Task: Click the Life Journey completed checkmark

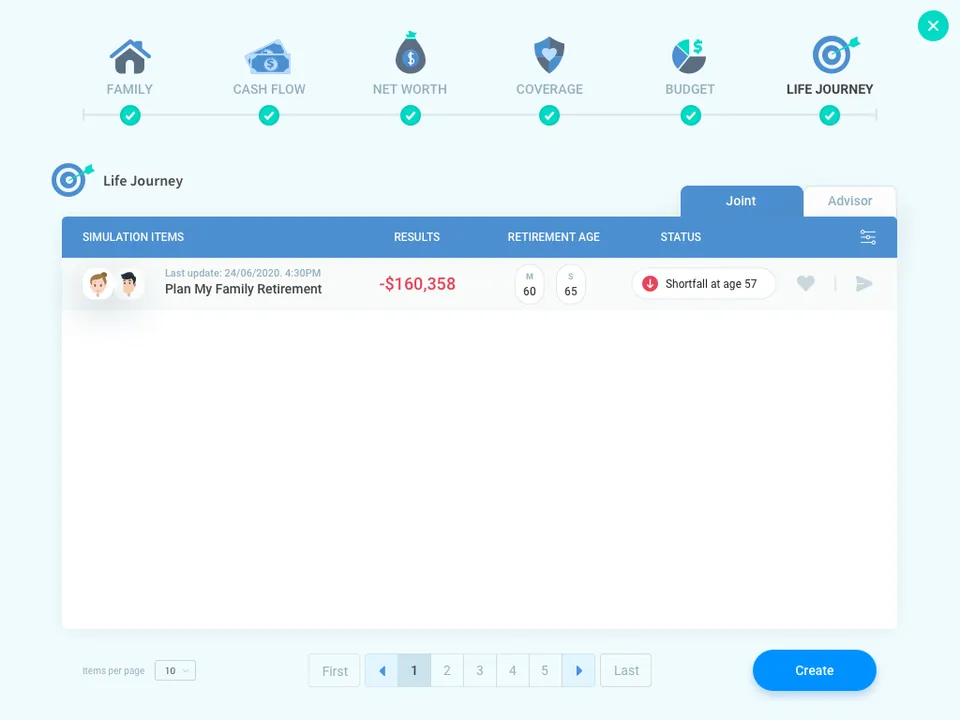Action: point(830,115)
